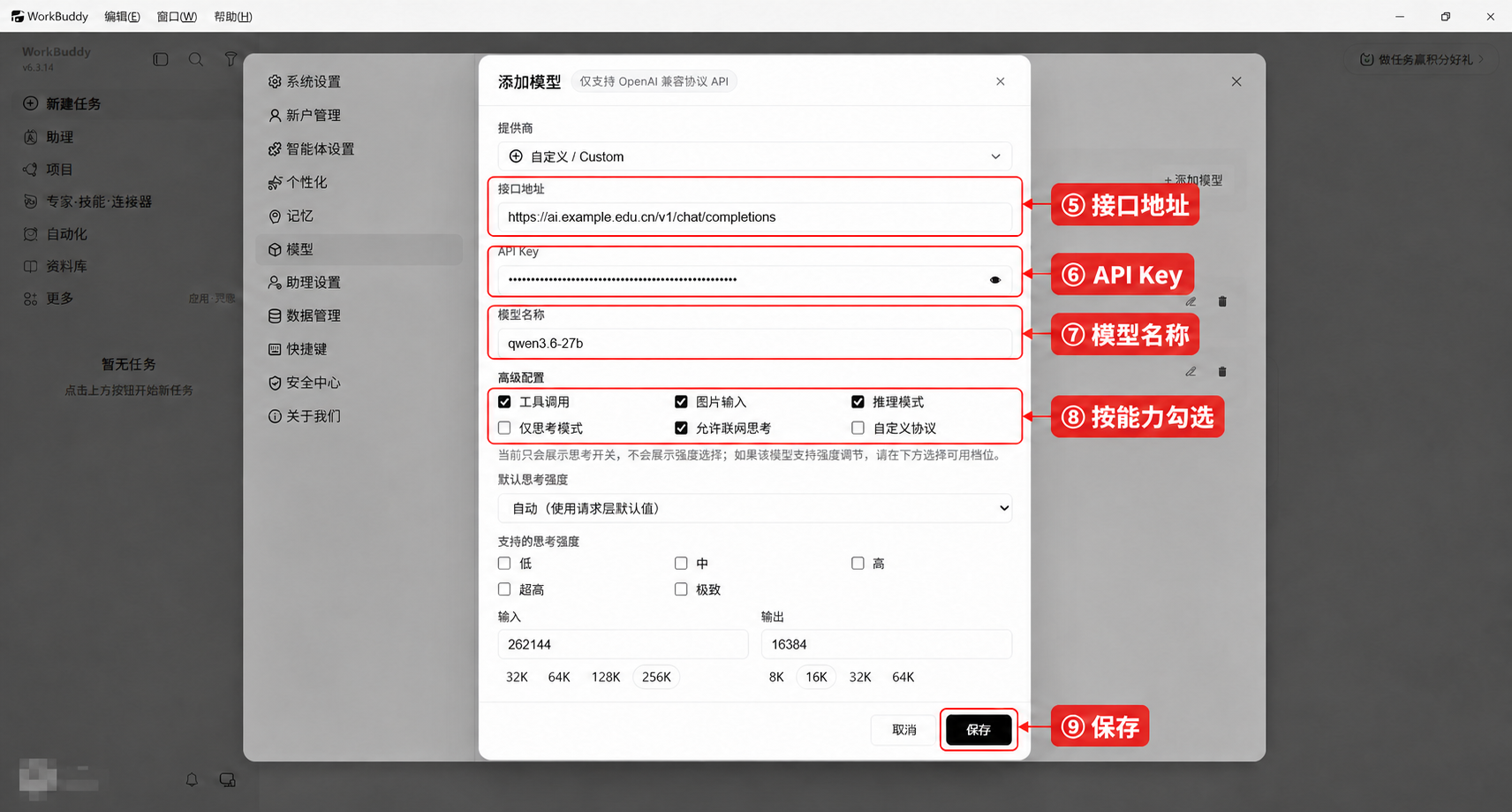
Task: Open 专家·技能·连接器 in sidebar
Action: click(x=88, y=201)
